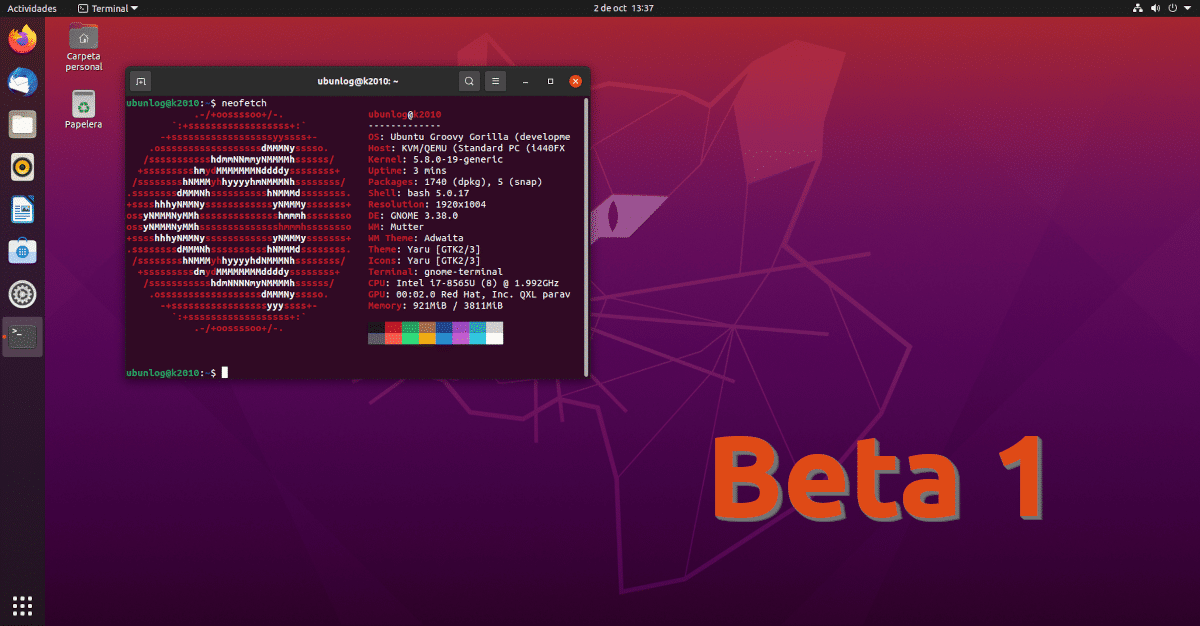1200x626 pixels.
Task: Launch Rhythmbox music player
Action: [22, 167]
